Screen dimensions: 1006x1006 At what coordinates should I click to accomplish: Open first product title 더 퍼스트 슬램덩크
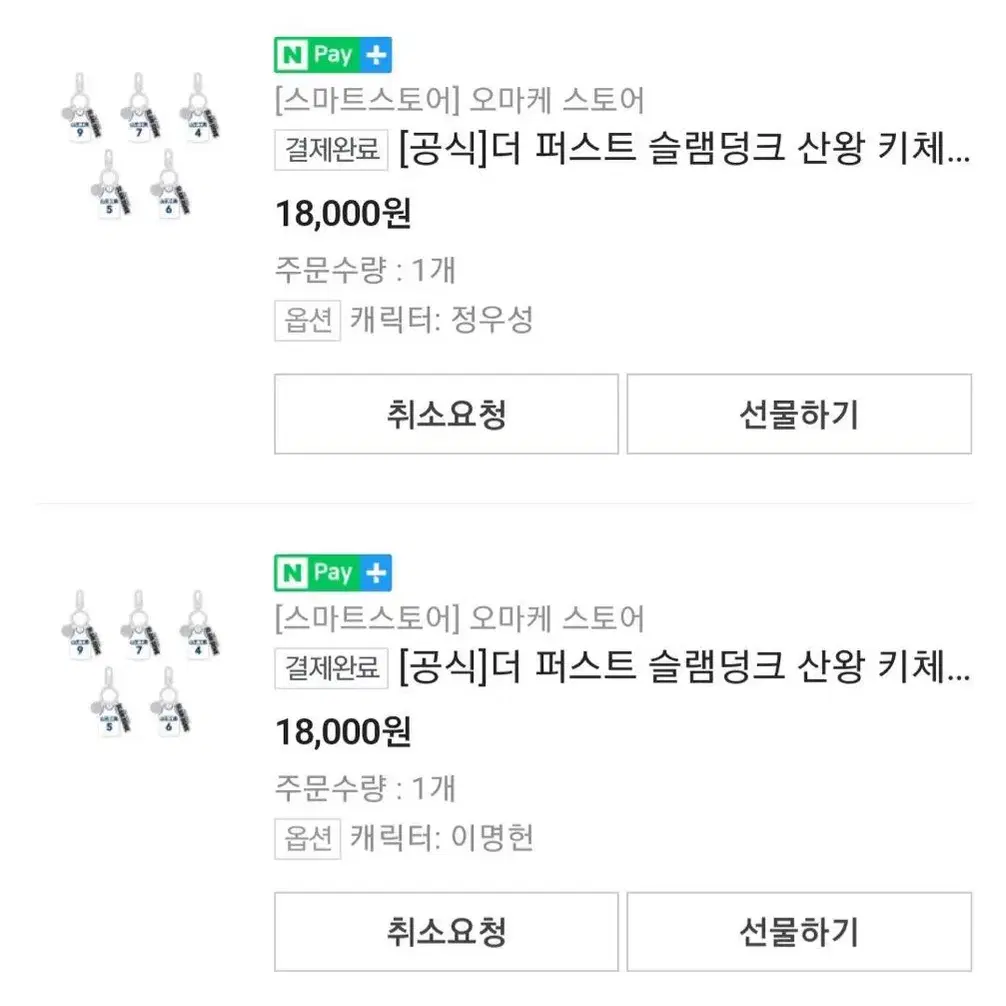685,149
